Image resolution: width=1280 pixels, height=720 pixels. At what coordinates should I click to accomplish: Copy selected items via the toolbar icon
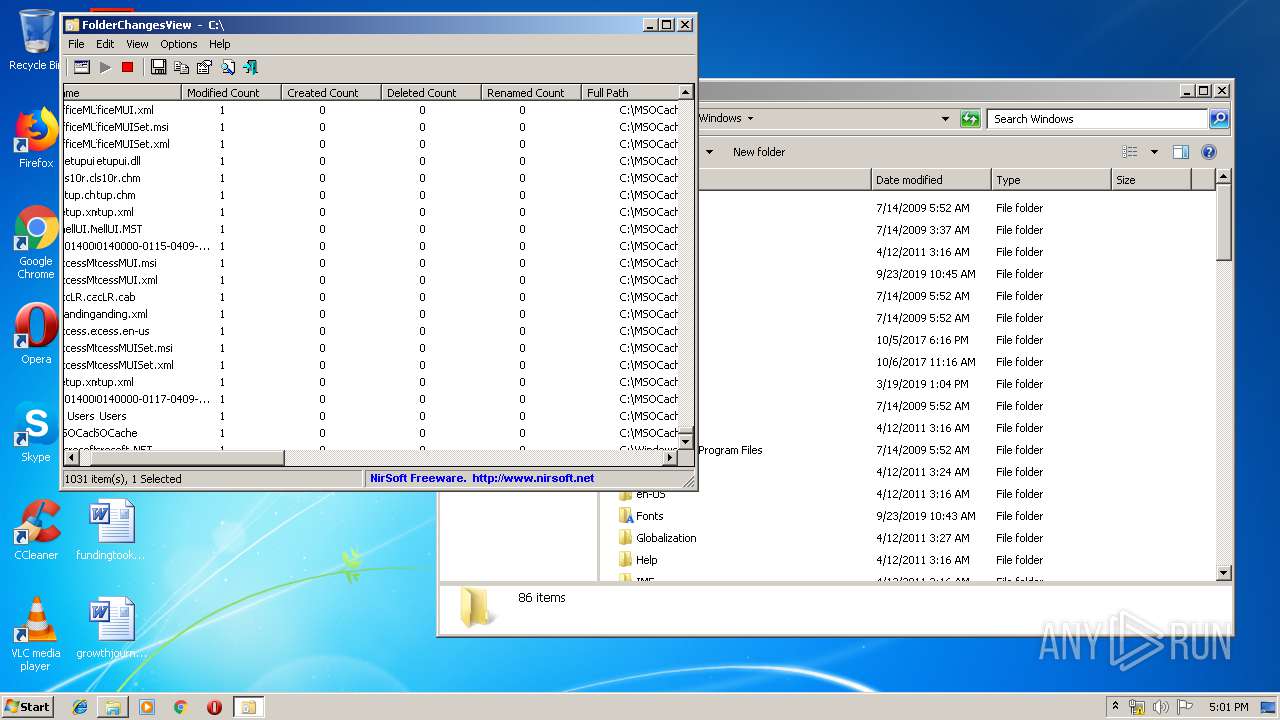coord(181,67)
